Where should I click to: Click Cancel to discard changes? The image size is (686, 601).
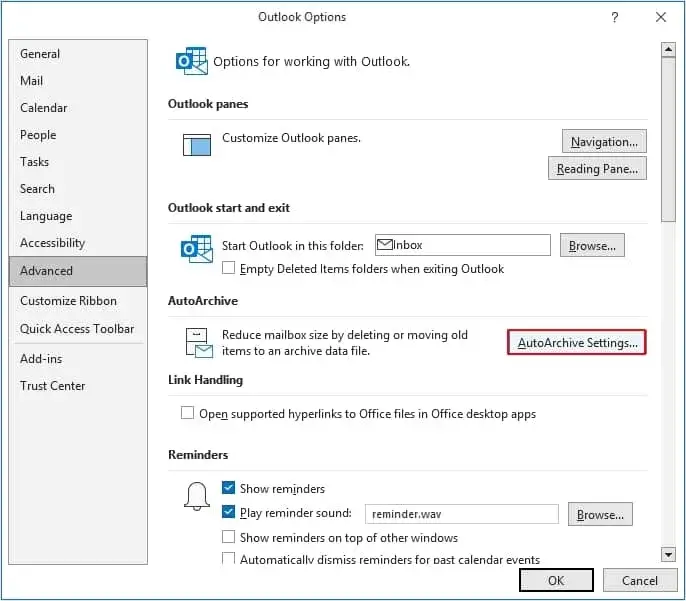[x=640, y=580]
